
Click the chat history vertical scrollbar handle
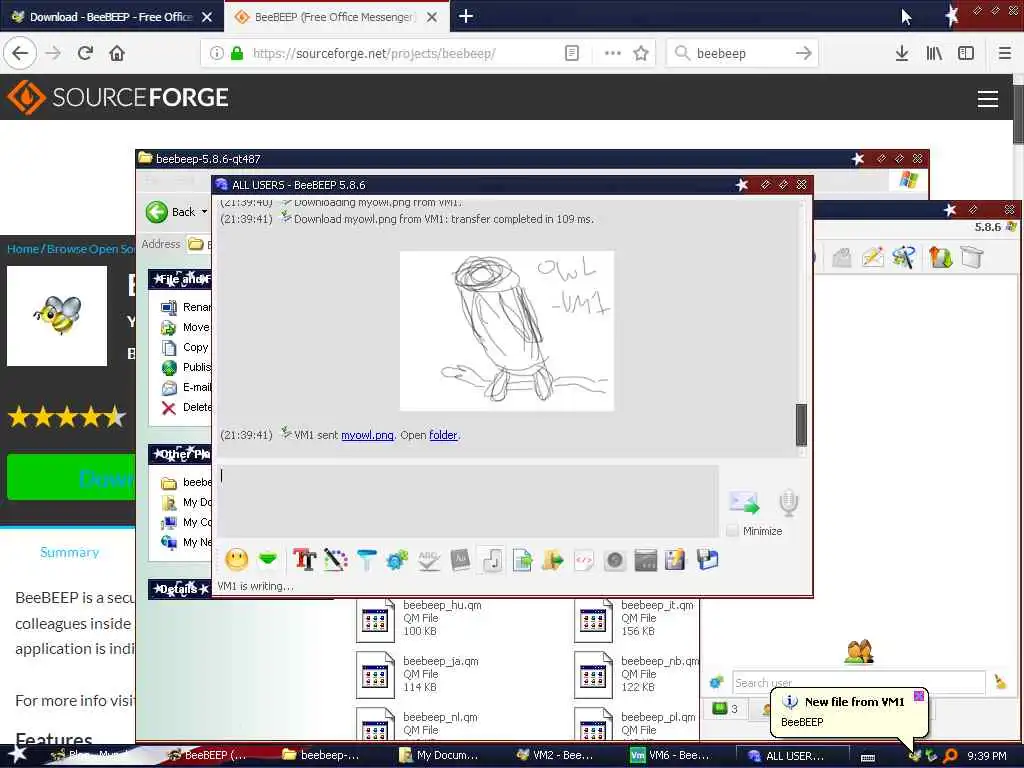coord(801,424)
